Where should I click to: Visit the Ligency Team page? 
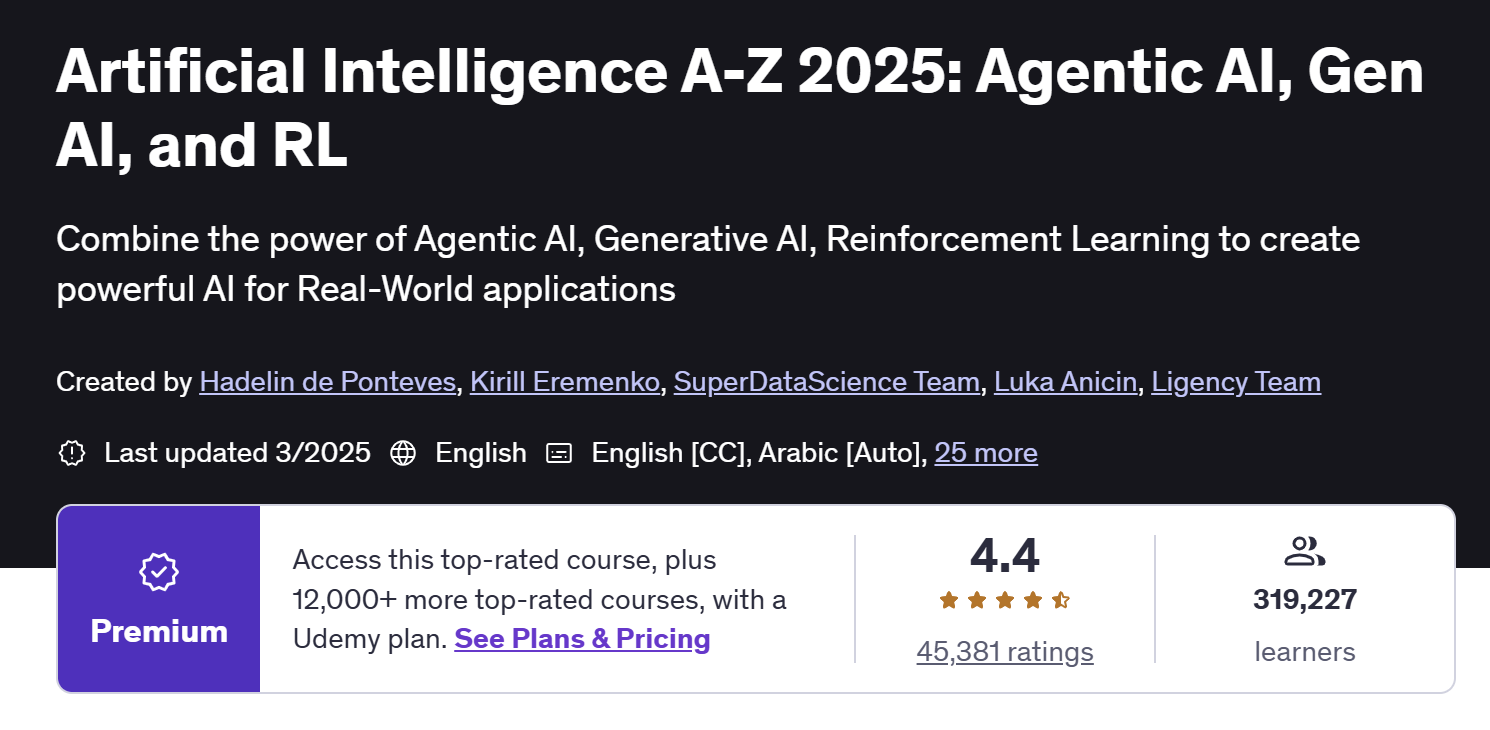pos(1235,382)
